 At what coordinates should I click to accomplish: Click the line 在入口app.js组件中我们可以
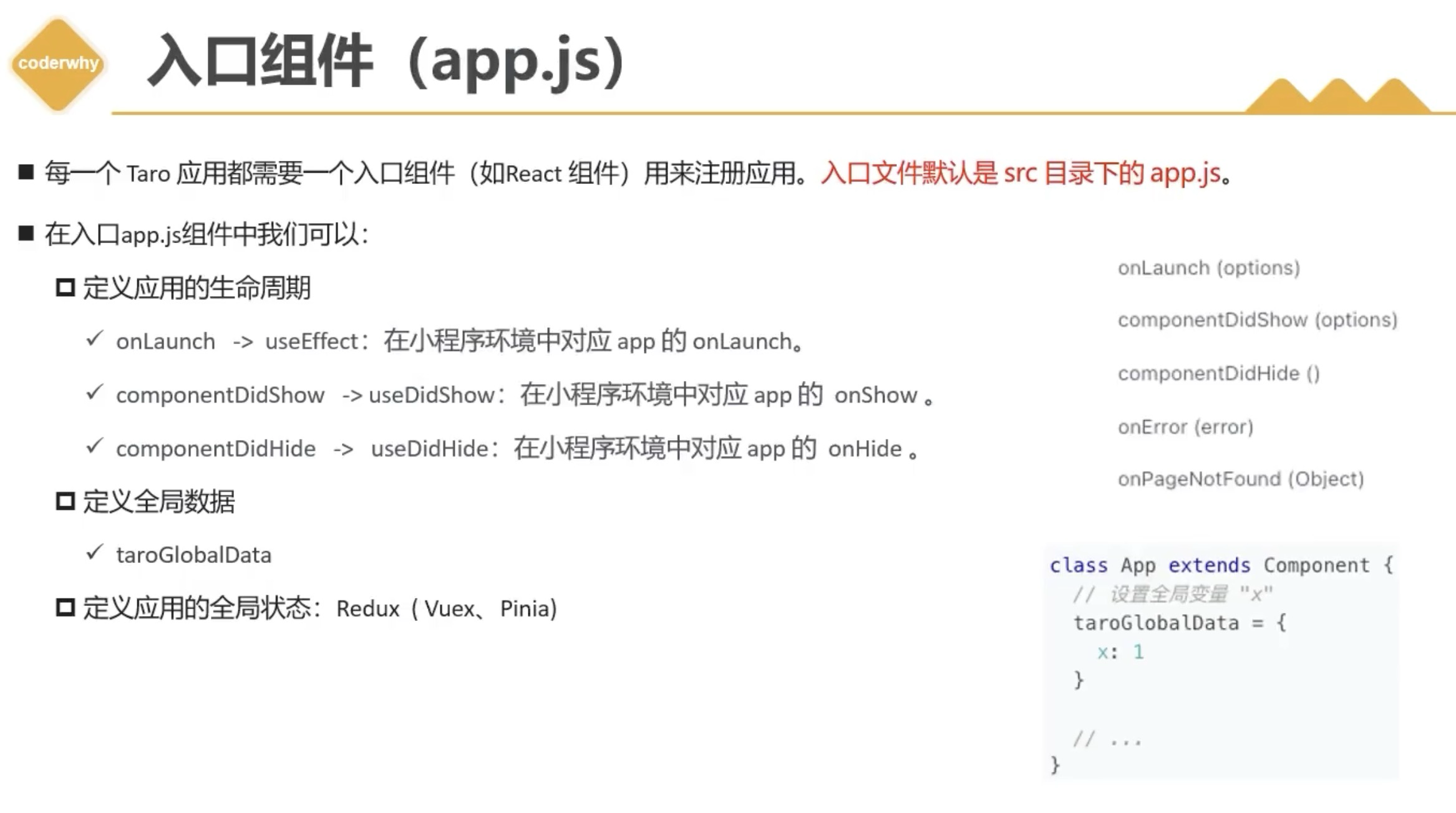point(207,235)
